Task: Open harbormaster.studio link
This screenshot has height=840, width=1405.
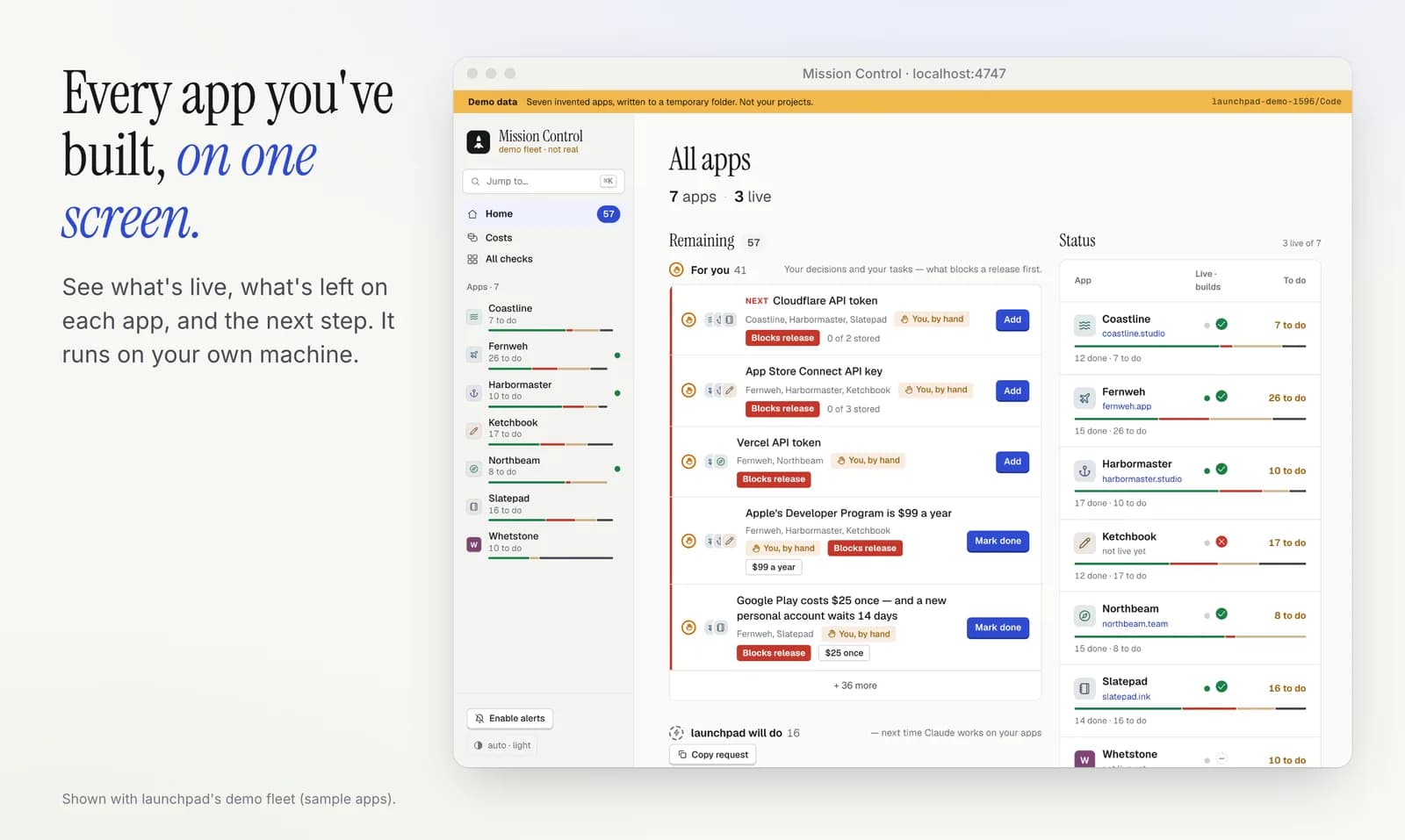Action: pyautogui.click(x=1142, y=479)
